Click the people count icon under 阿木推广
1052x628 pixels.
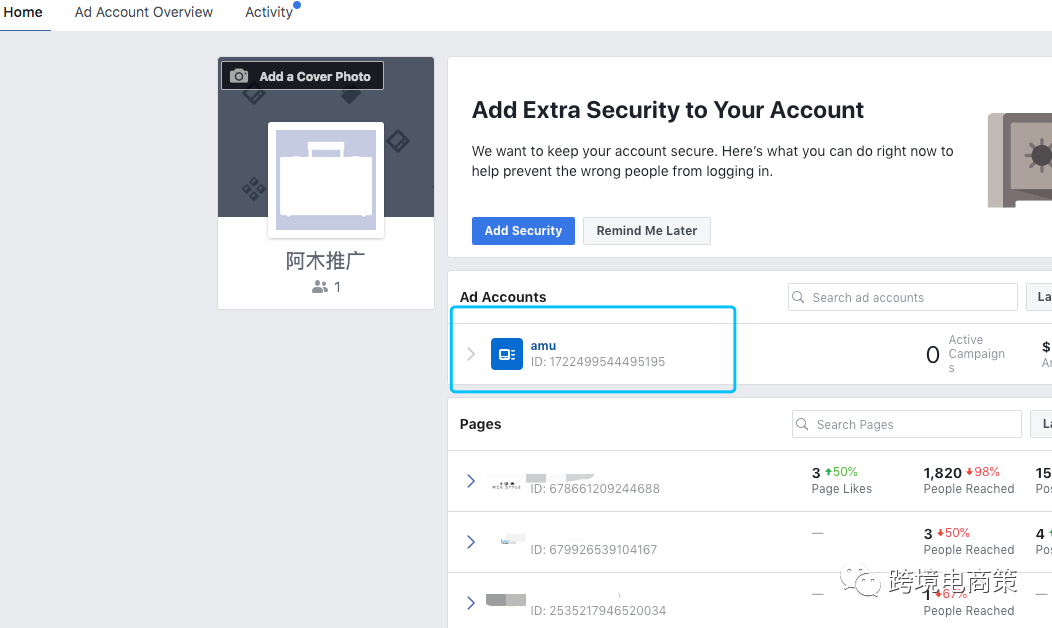pos(320,287)
